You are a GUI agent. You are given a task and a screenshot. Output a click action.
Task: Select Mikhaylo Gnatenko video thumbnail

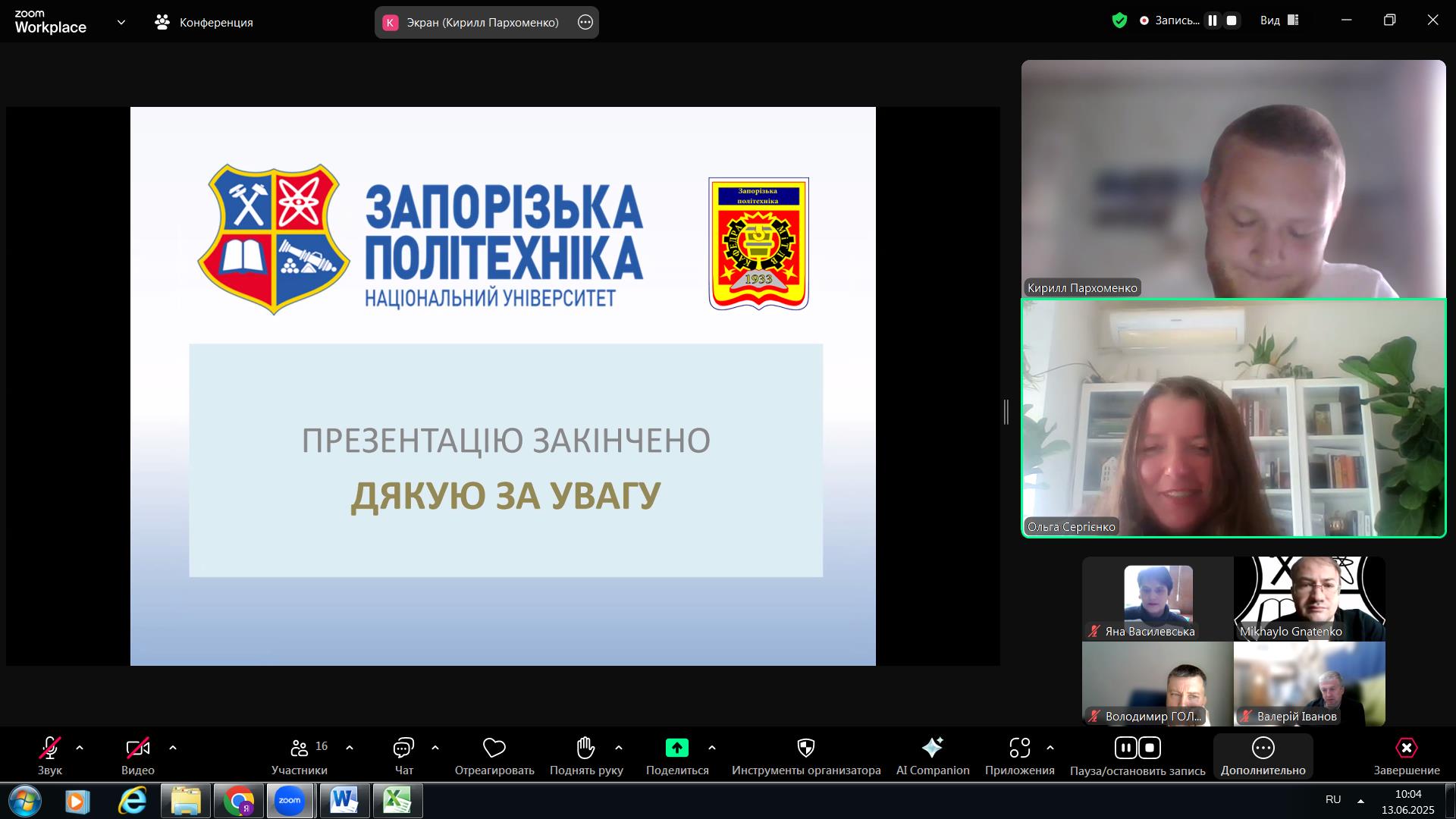point(1309,598)
